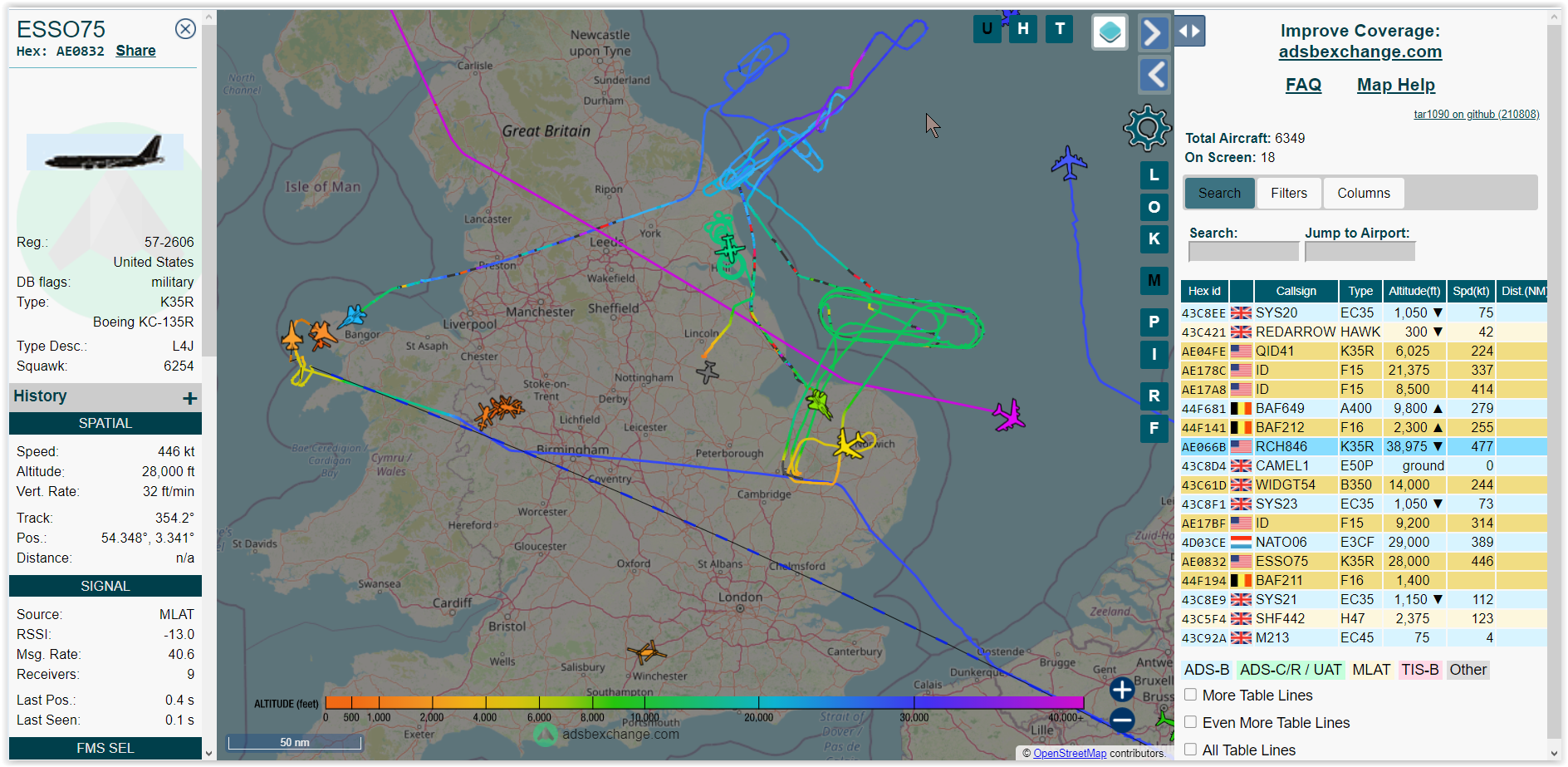Open the Map Help link
Screen dimensions: 1568x767
pos(1395,85)
